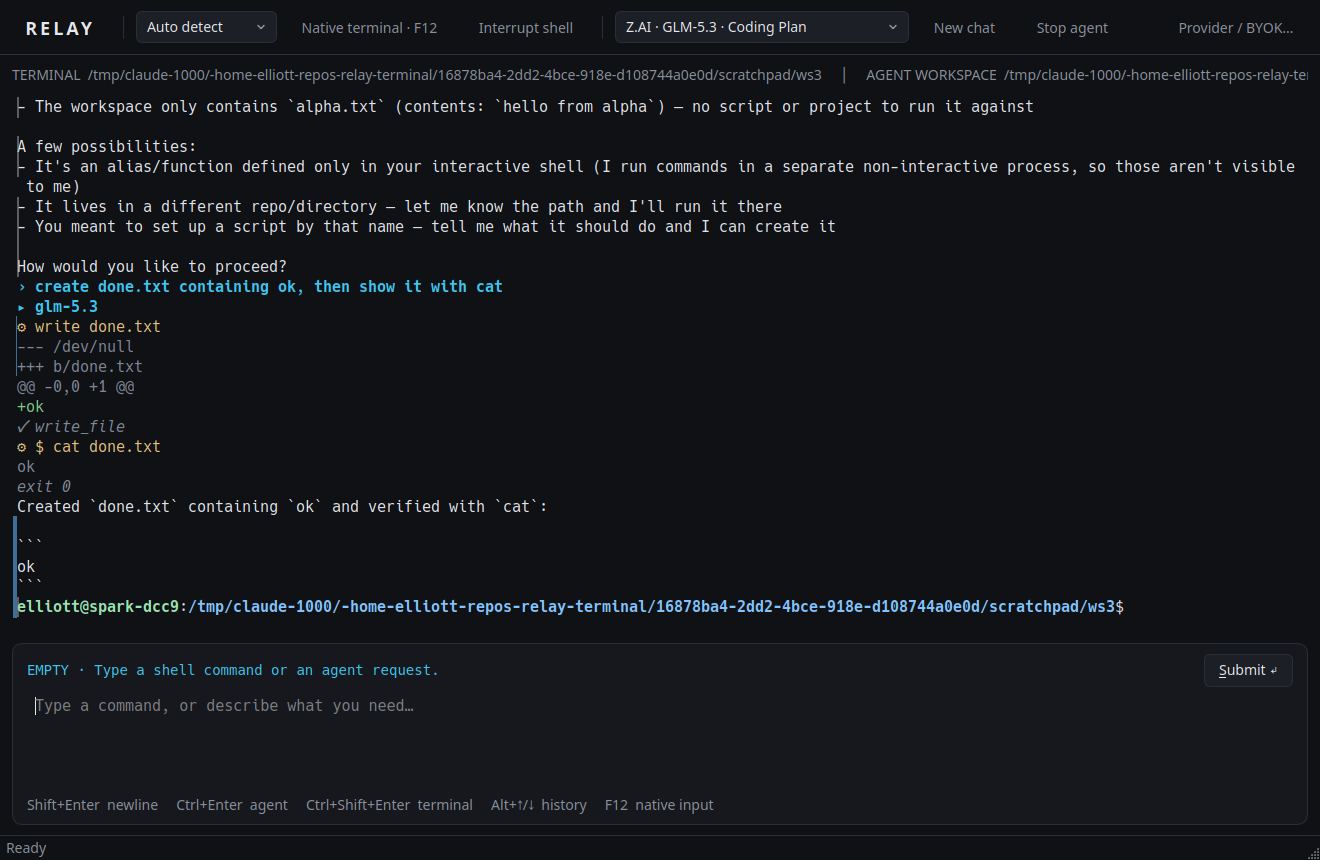This screenshot has width=1320, height=860.
Task: Click the 'Created done.txt containing ok' summary line
Action: click(282, 507)
